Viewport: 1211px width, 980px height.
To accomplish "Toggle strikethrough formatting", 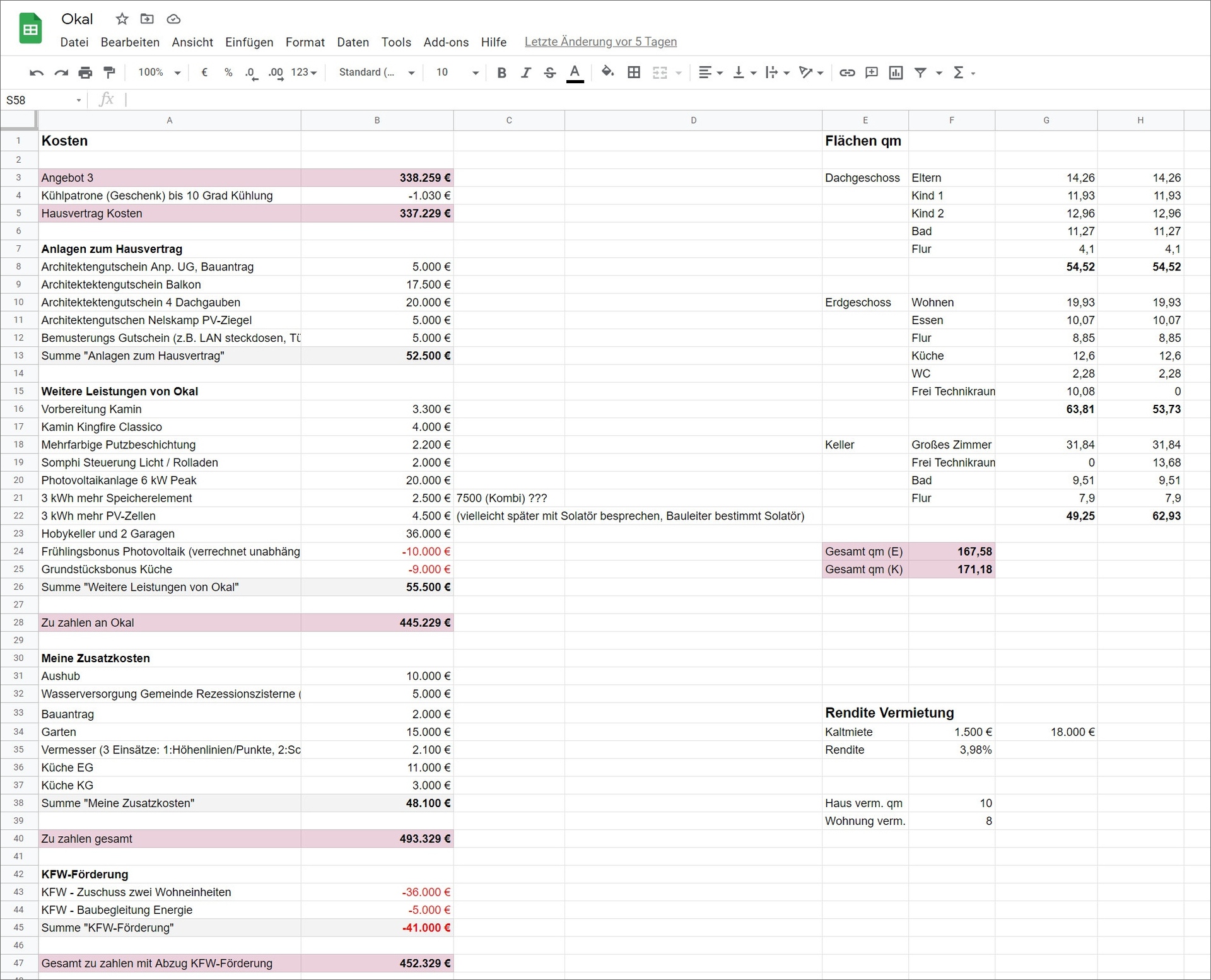I will click(550, 73).
